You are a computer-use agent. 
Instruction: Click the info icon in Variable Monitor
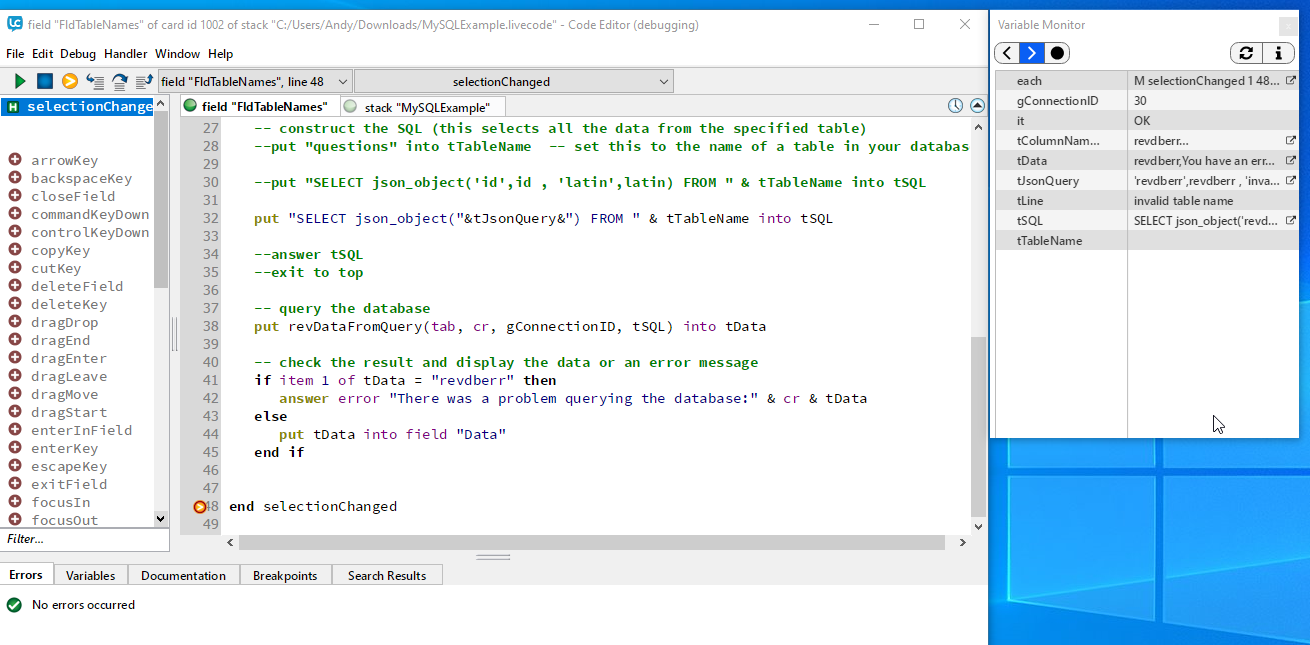tap(1277, 53)
